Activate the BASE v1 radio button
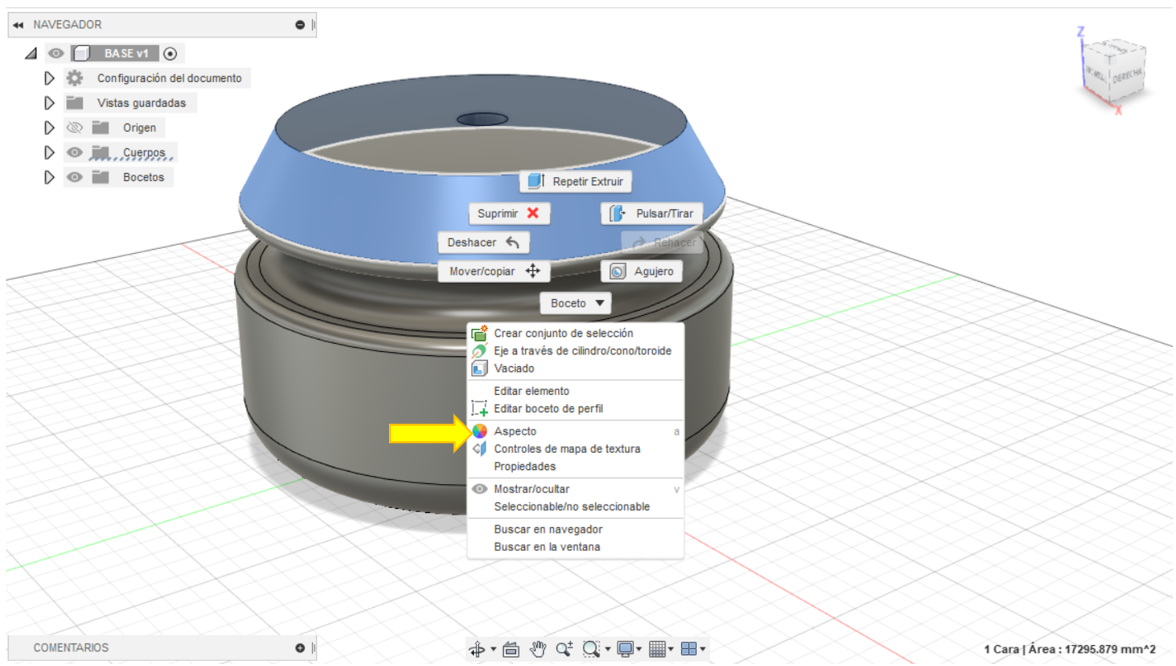 click(170, 53)
